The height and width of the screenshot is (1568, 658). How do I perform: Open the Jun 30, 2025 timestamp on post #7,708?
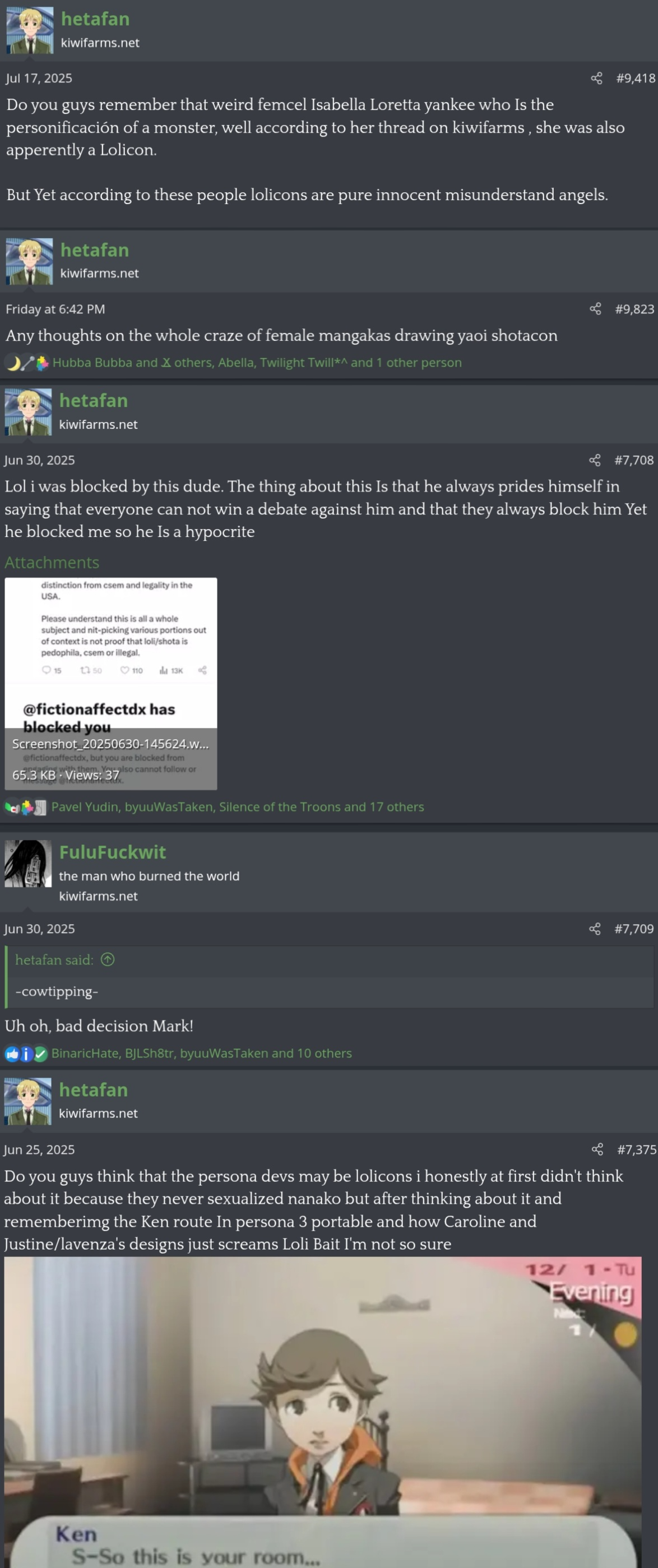[40, 460]
